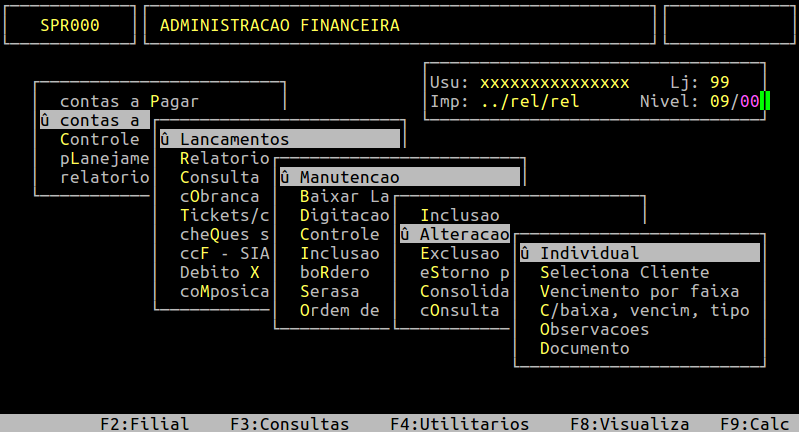Screen dimensions: 799x432
Task: Select the Documento menu entry
Action: 584,348
